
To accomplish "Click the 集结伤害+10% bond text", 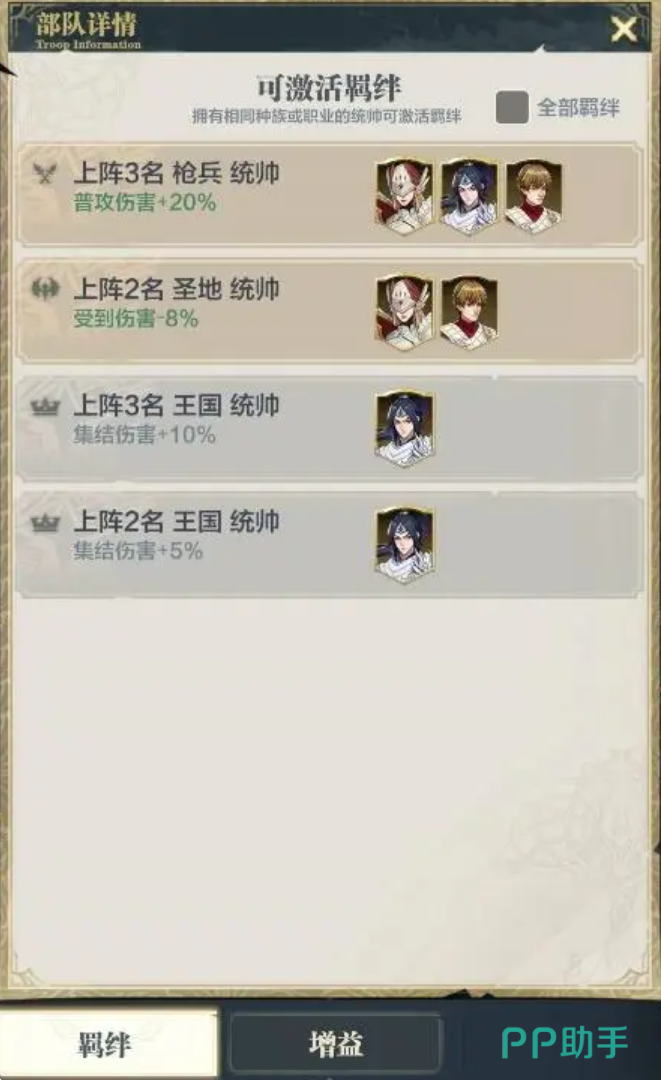I will coord(145,435).
